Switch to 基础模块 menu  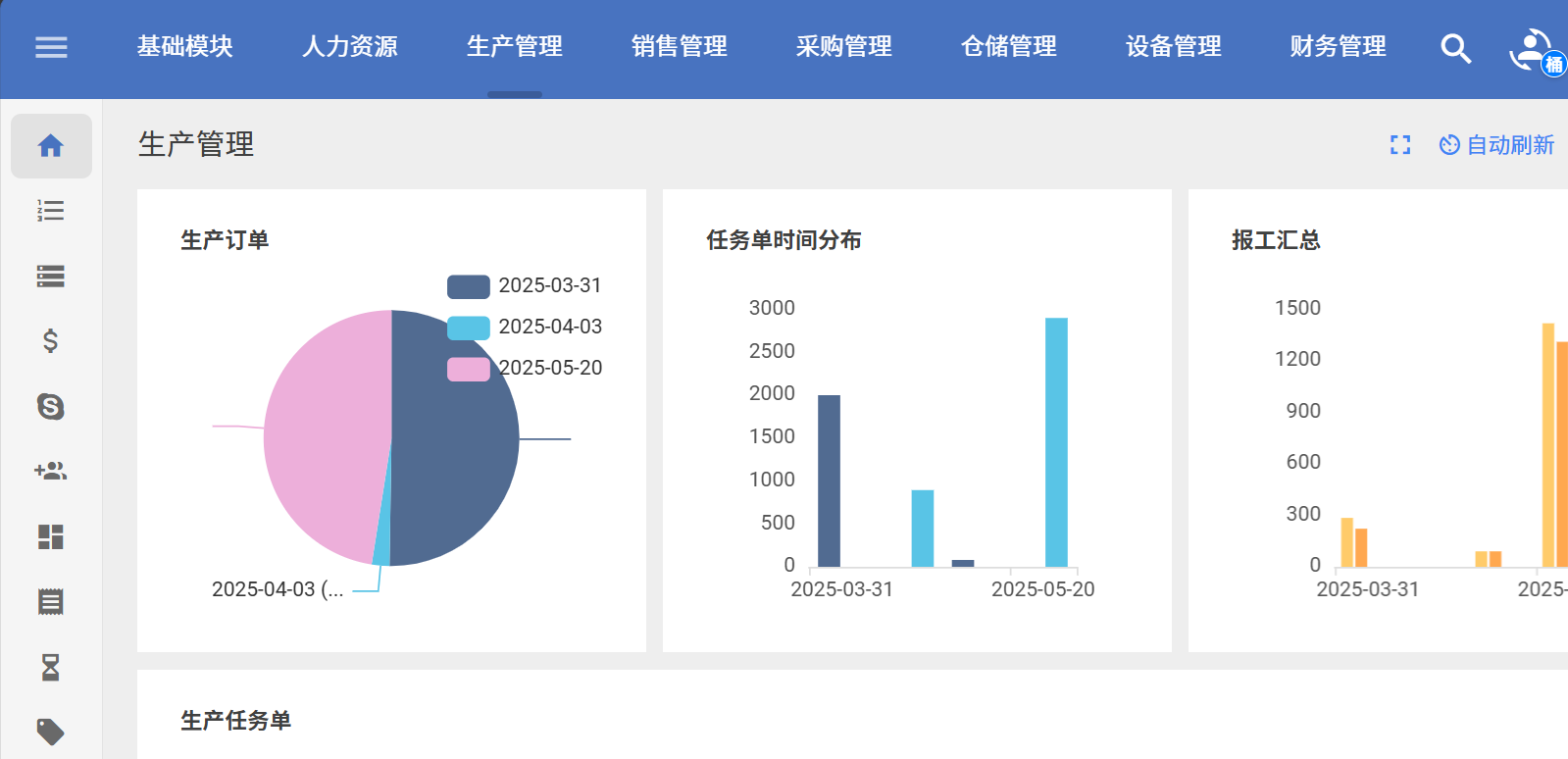(185, 46)
